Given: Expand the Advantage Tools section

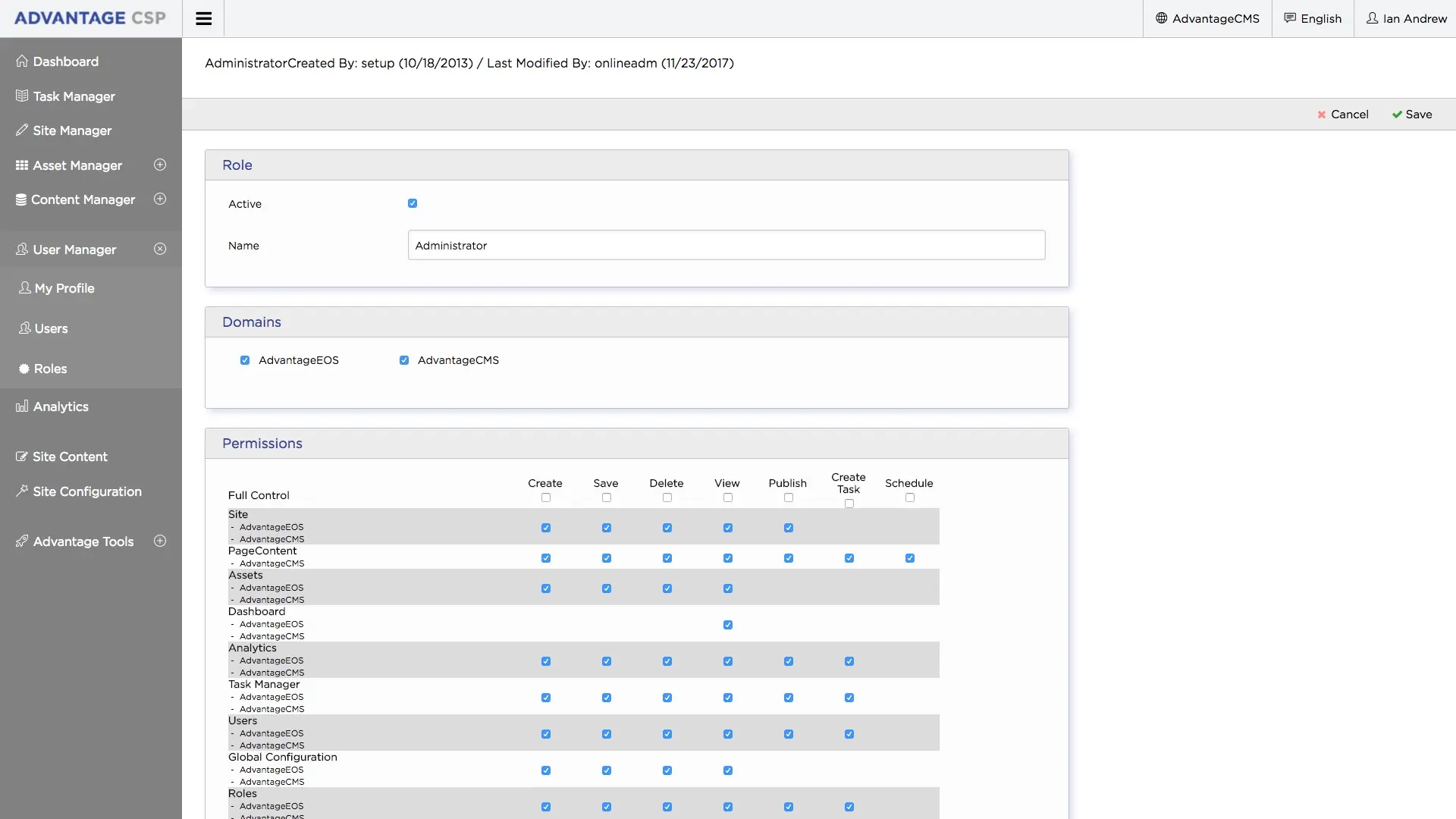Looking at the screenshot, I should 160,541.
